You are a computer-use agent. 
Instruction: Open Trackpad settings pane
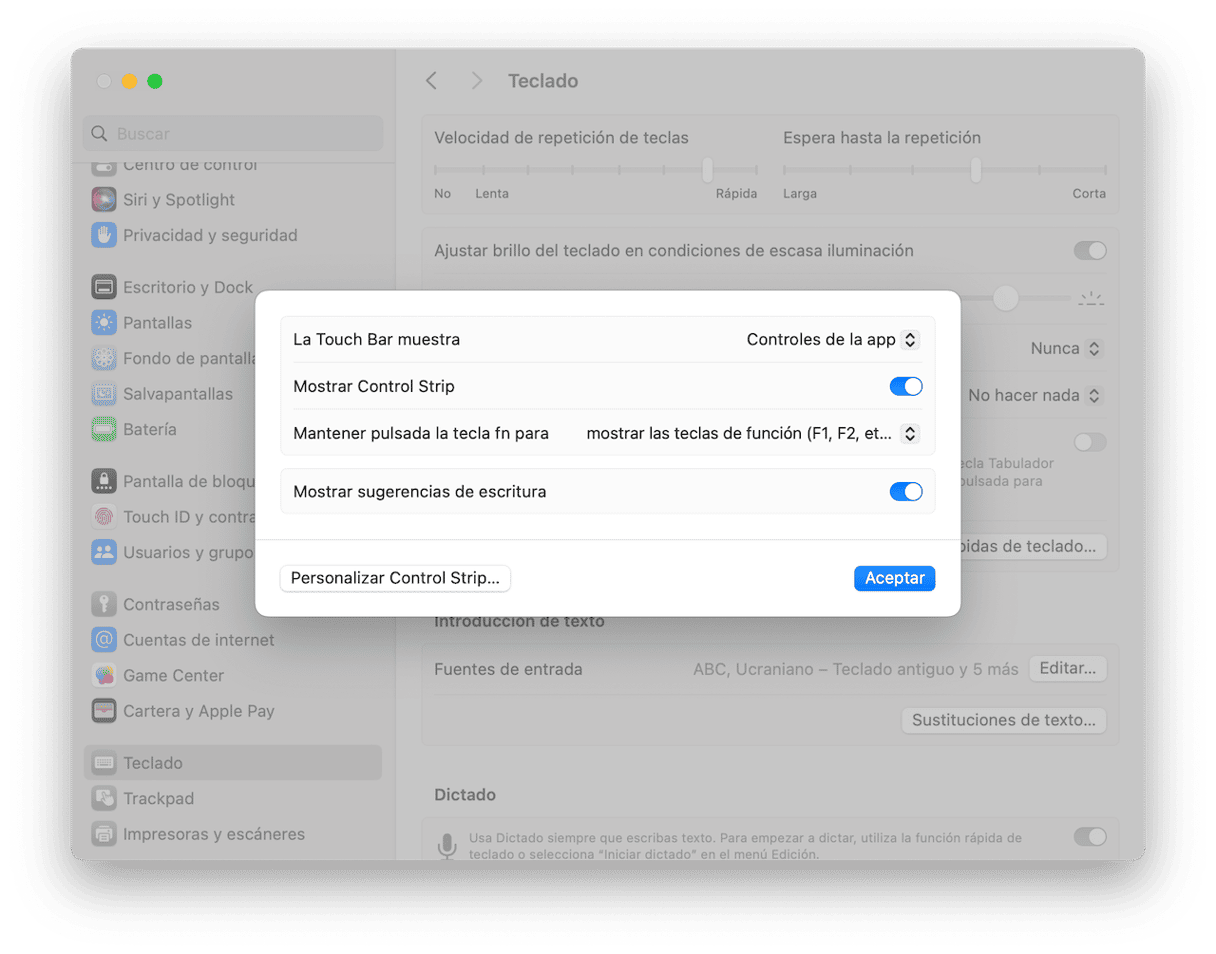[x=233, y=798]
